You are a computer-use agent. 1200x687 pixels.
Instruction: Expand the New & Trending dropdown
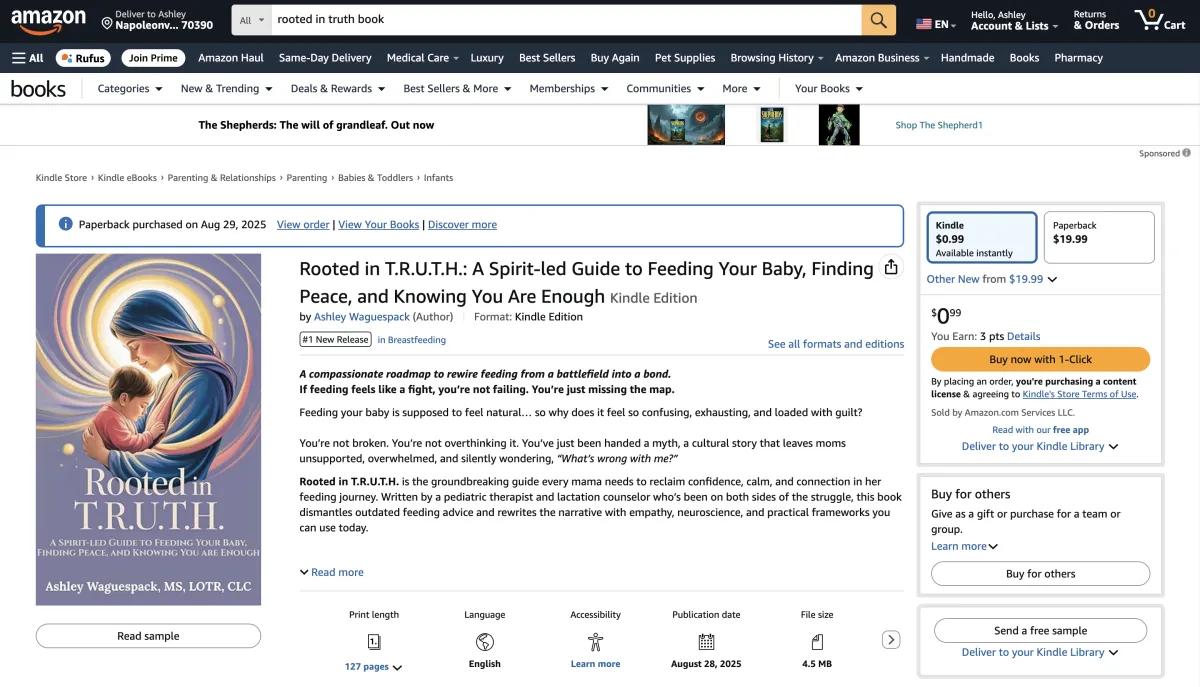[226, 89]
